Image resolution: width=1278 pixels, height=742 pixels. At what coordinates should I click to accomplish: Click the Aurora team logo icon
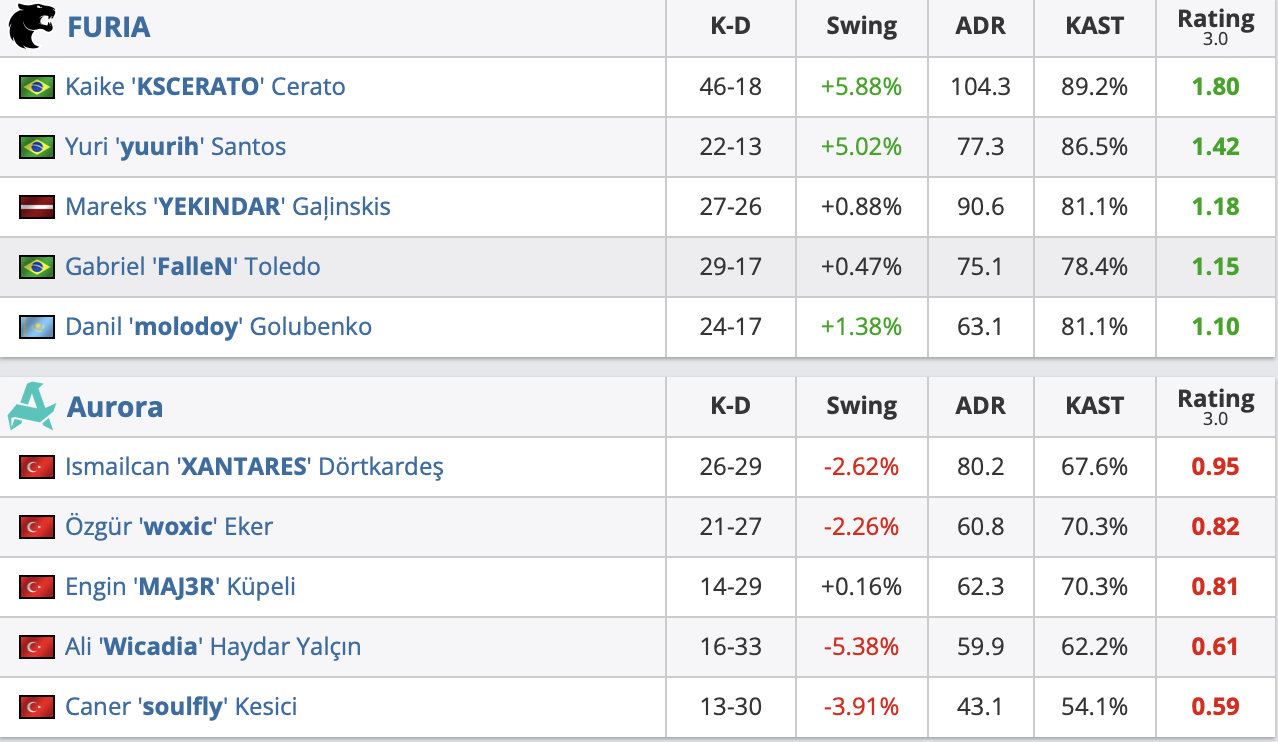[x=30, y=406]
